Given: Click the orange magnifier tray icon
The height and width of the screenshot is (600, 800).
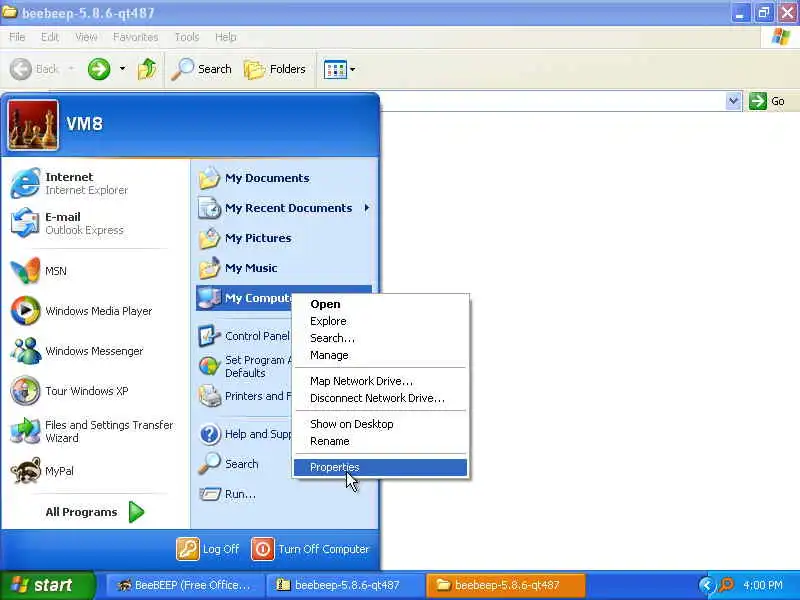Looking at the screenshot, I should (x=726, y=585).
